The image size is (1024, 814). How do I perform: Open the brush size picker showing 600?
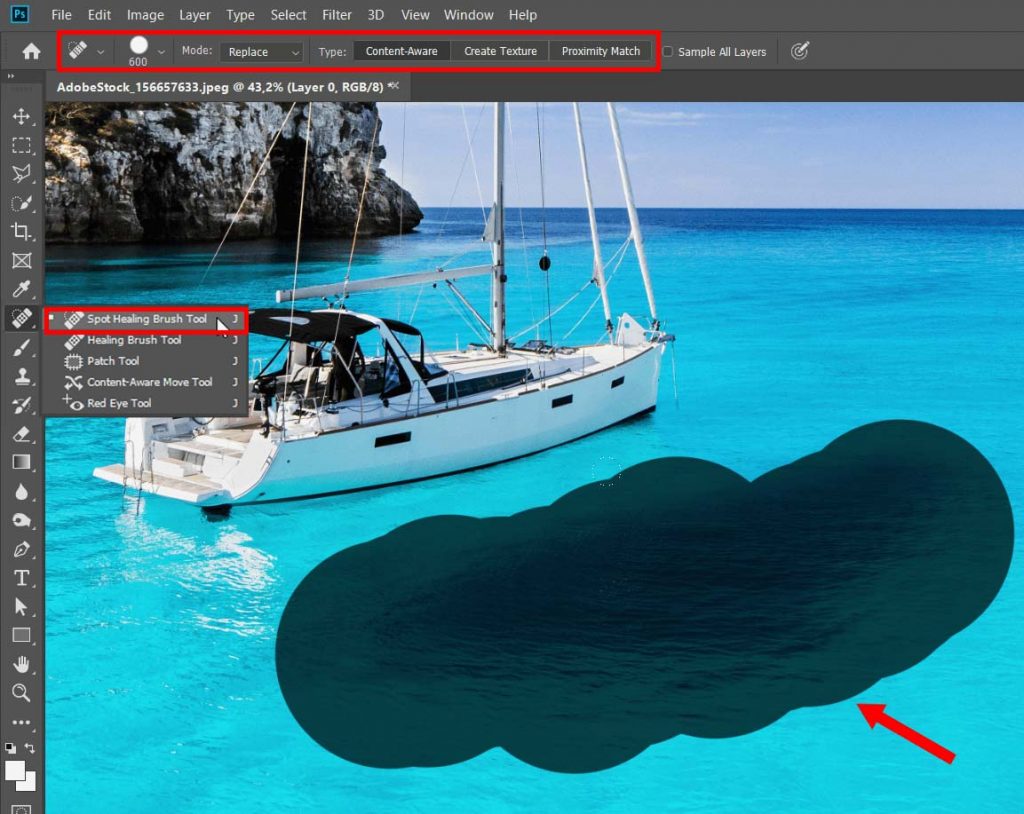140,47
